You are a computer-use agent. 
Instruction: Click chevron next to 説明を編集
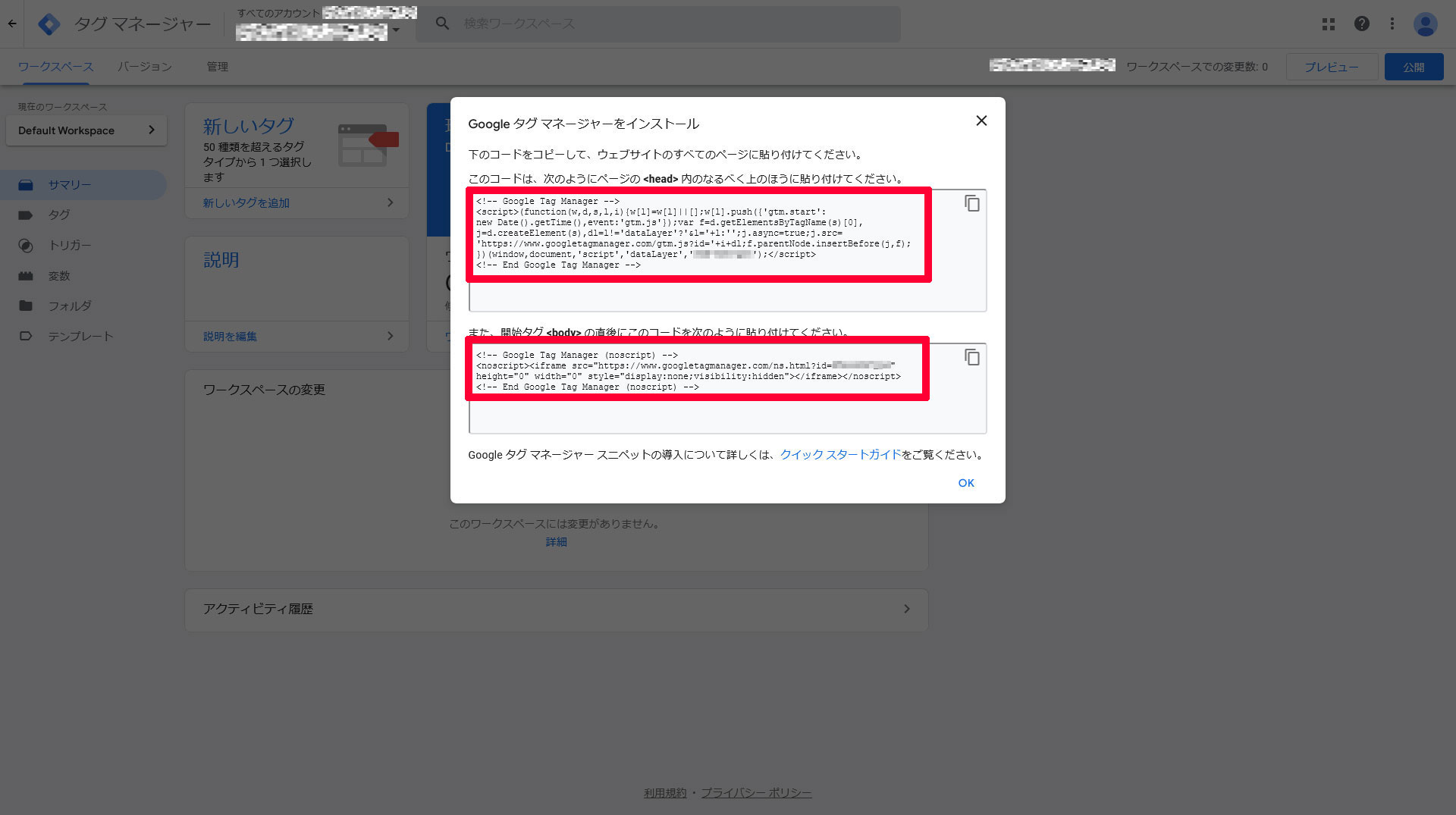click(x=391, y=336)
